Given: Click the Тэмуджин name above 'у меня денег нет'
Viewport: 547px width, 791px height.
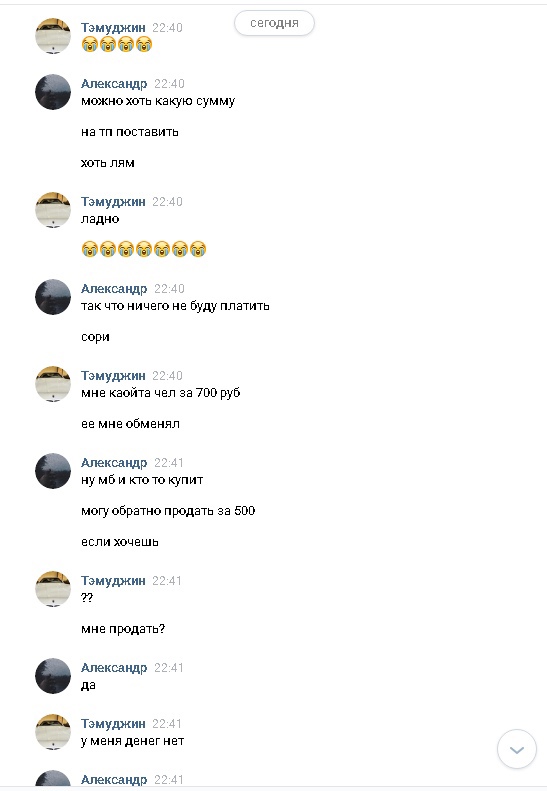Looking at the screenshot, I should pos(113,724).
